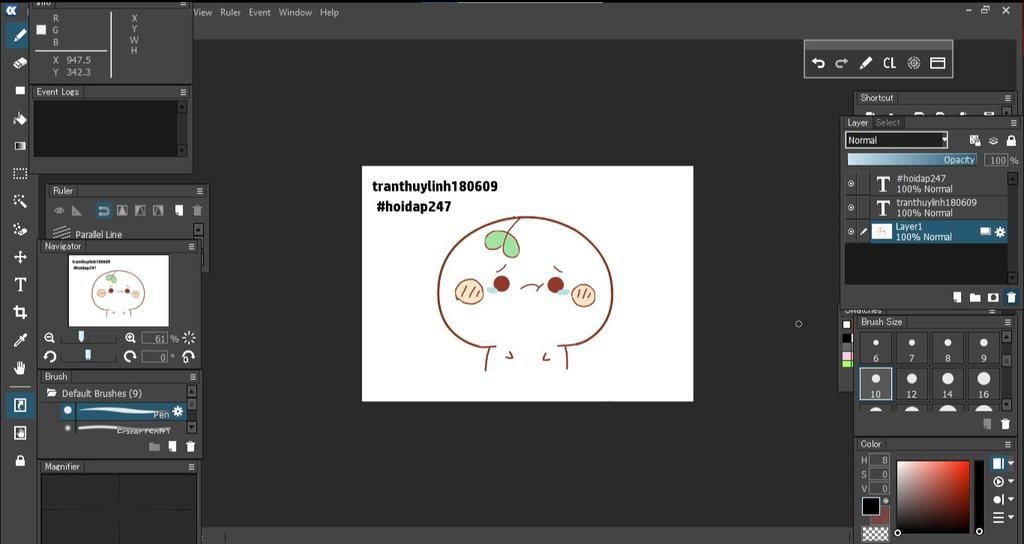
Task: Open the Event menu
Action: (x=259, y=12)
